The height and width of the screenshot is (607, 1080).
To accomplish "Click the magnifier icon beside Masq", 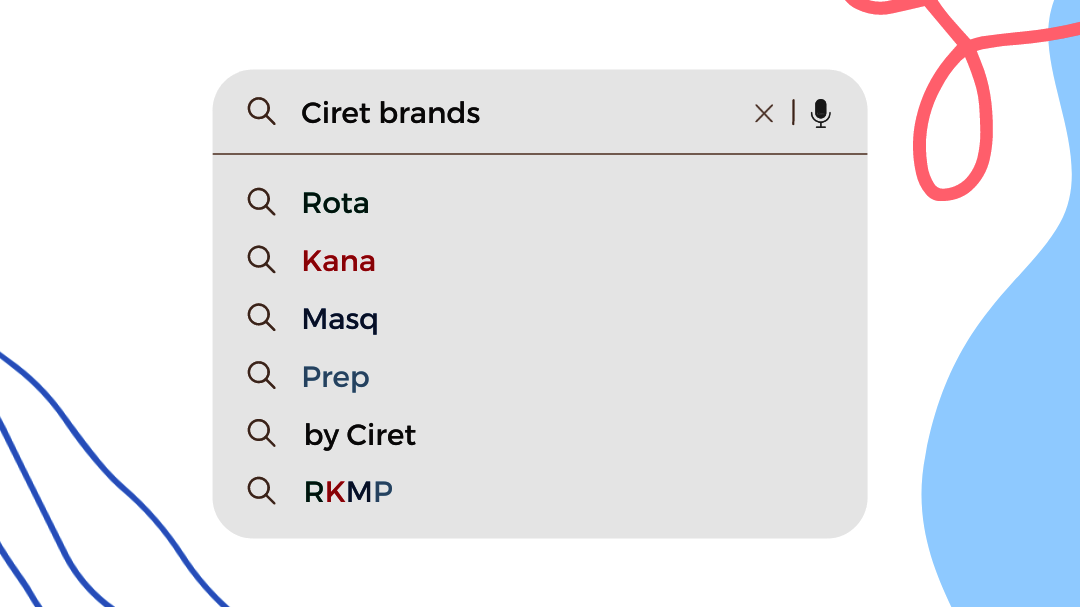I will tap(261, 318).
